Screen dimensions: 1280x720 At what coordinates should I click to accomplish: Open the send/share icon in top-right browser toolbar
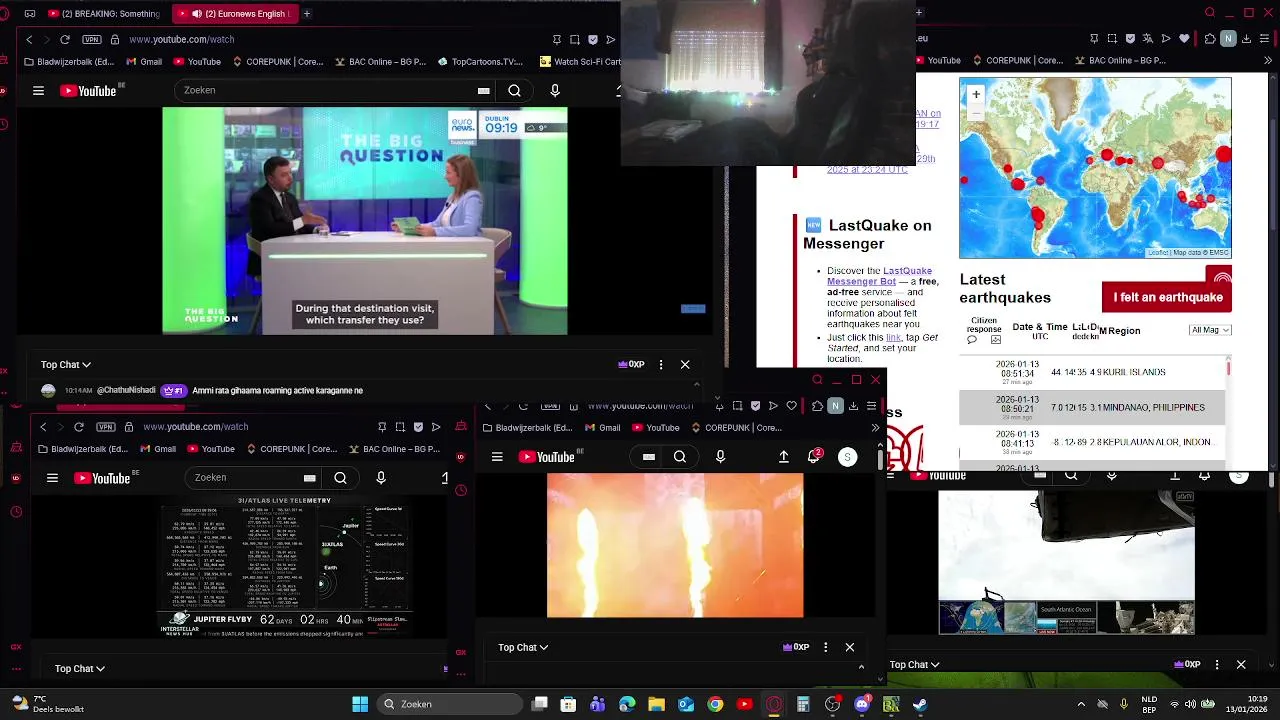(x=1166, y=39)
